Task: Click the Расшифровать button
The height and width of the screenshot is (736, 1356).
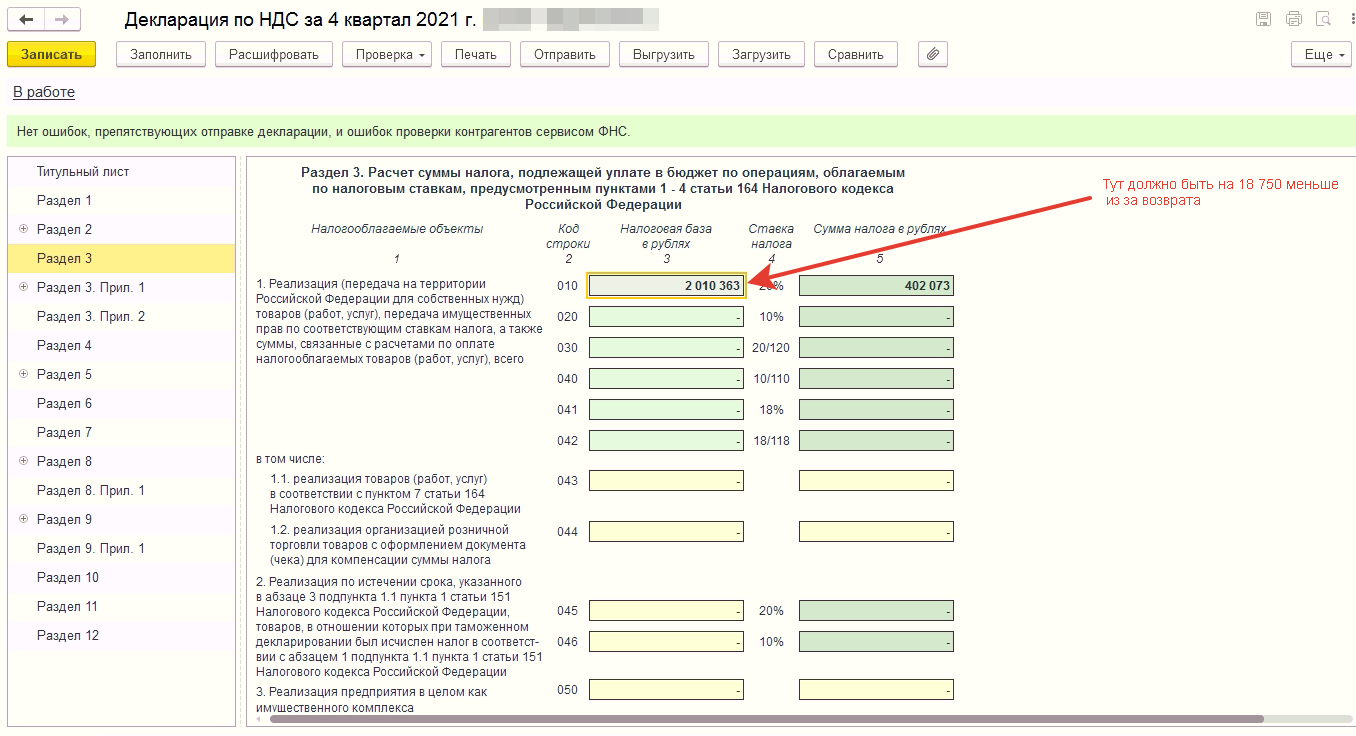Action: 273,55
